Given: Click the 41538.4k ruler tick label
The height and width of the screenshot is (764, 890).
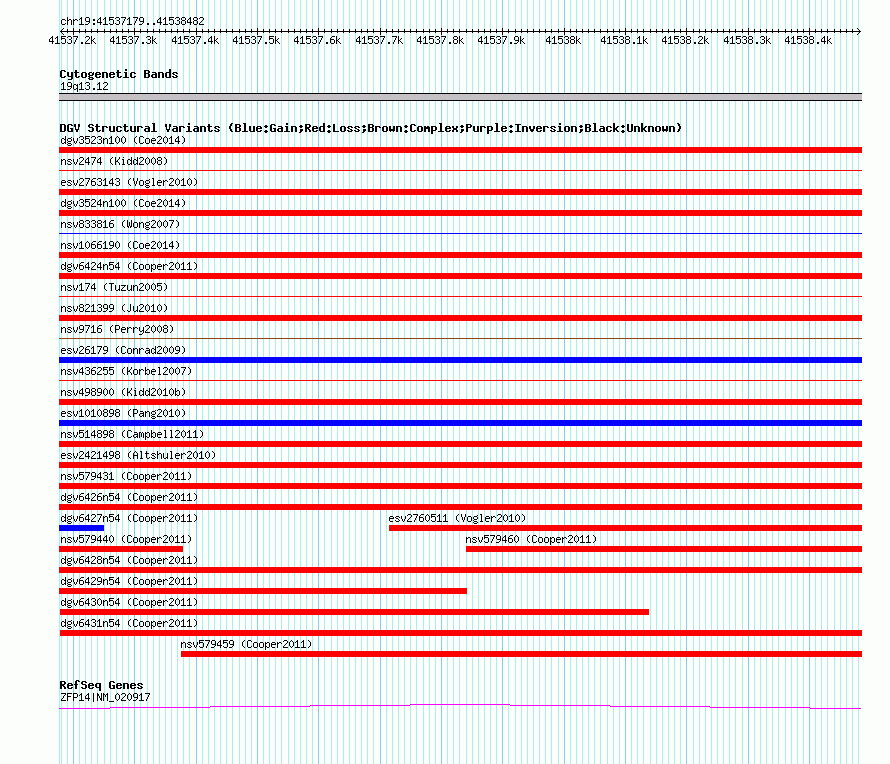Looking at the screenshot, I should coord(808,40).
